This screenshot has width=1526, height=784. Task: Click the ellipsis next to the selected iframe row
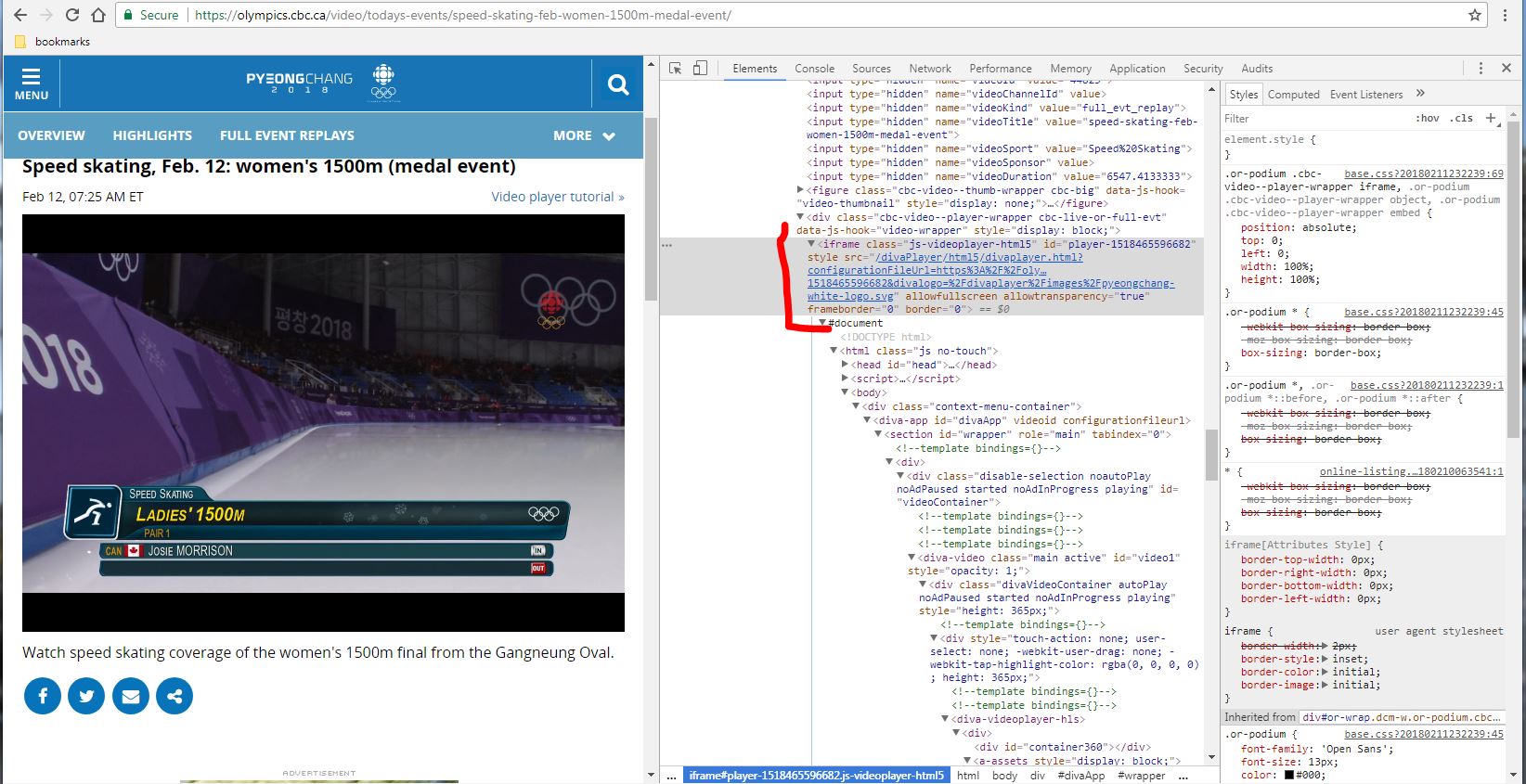pos(666,245)
